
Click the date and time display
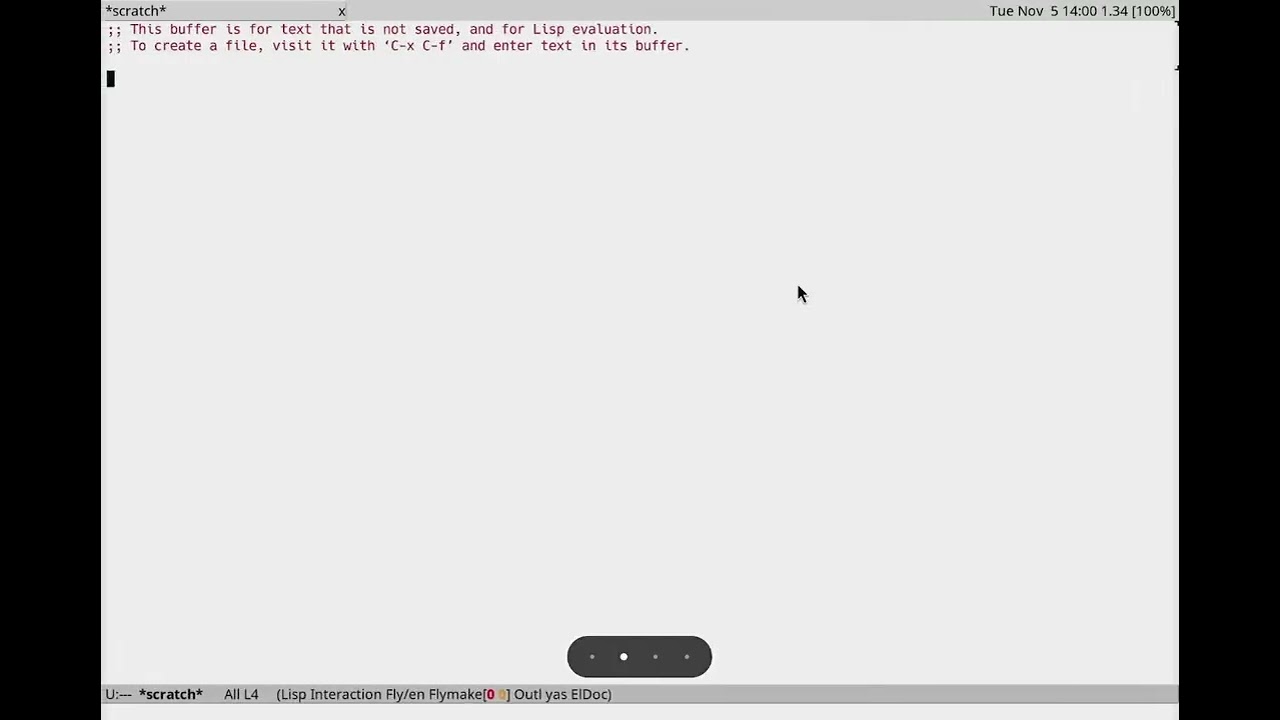tap(1043, 11)
